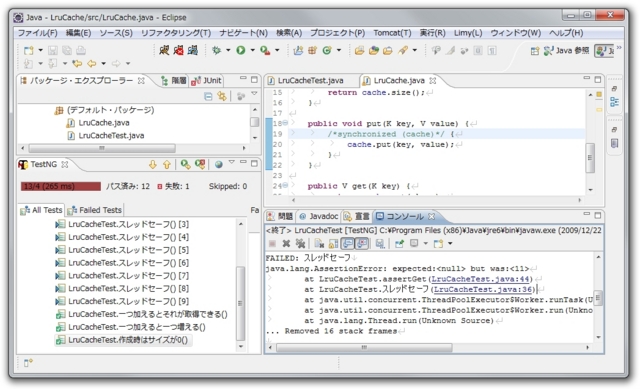Click Next Failed Test down arrow in TestNG
The image size is (640, 389).
pyautogui.click(x=153, y=164)
